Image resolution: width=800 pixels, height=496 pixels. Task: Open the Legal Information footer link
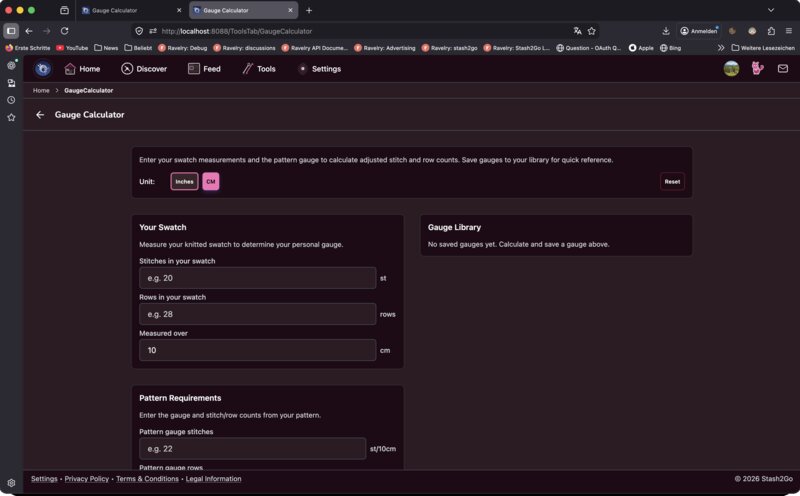pos(213,479)
